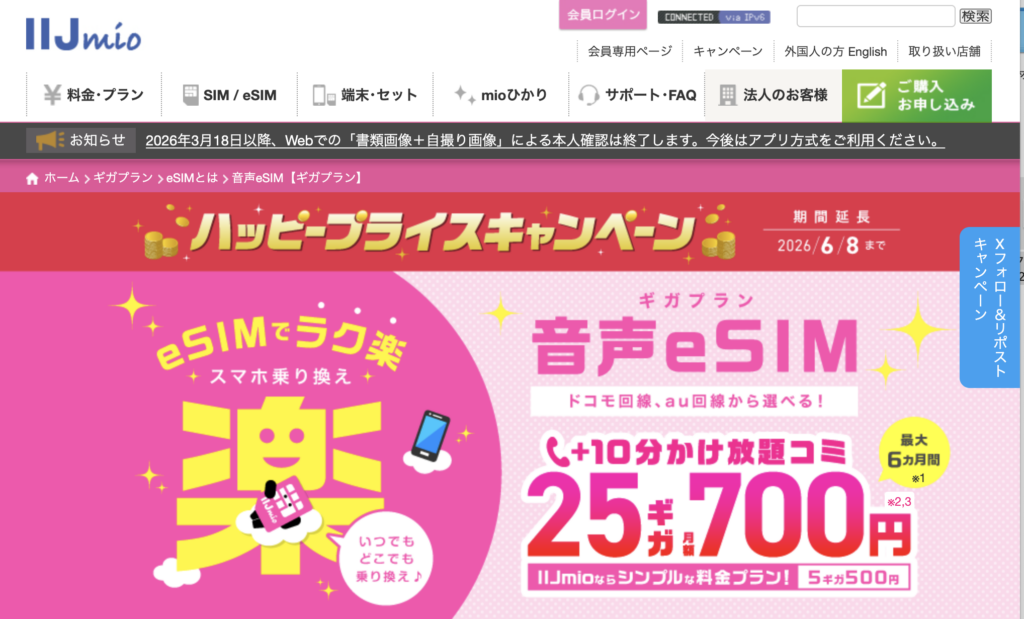The width and height of the screenshot is (1024, 619).
Task: Open the Xフォロー&リポストキャンペーン side tab
Action: pos(989,307)
